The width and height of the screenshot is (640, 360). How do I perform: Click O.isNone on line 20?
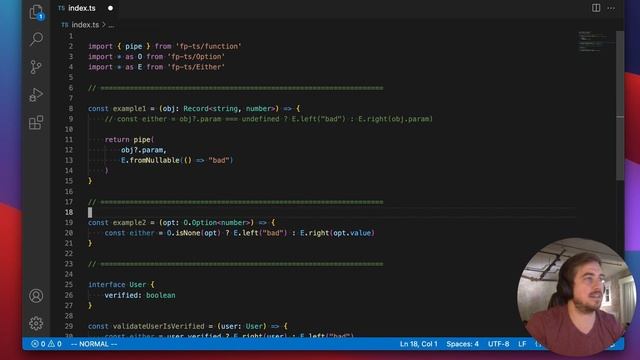(x=183, y=233)
